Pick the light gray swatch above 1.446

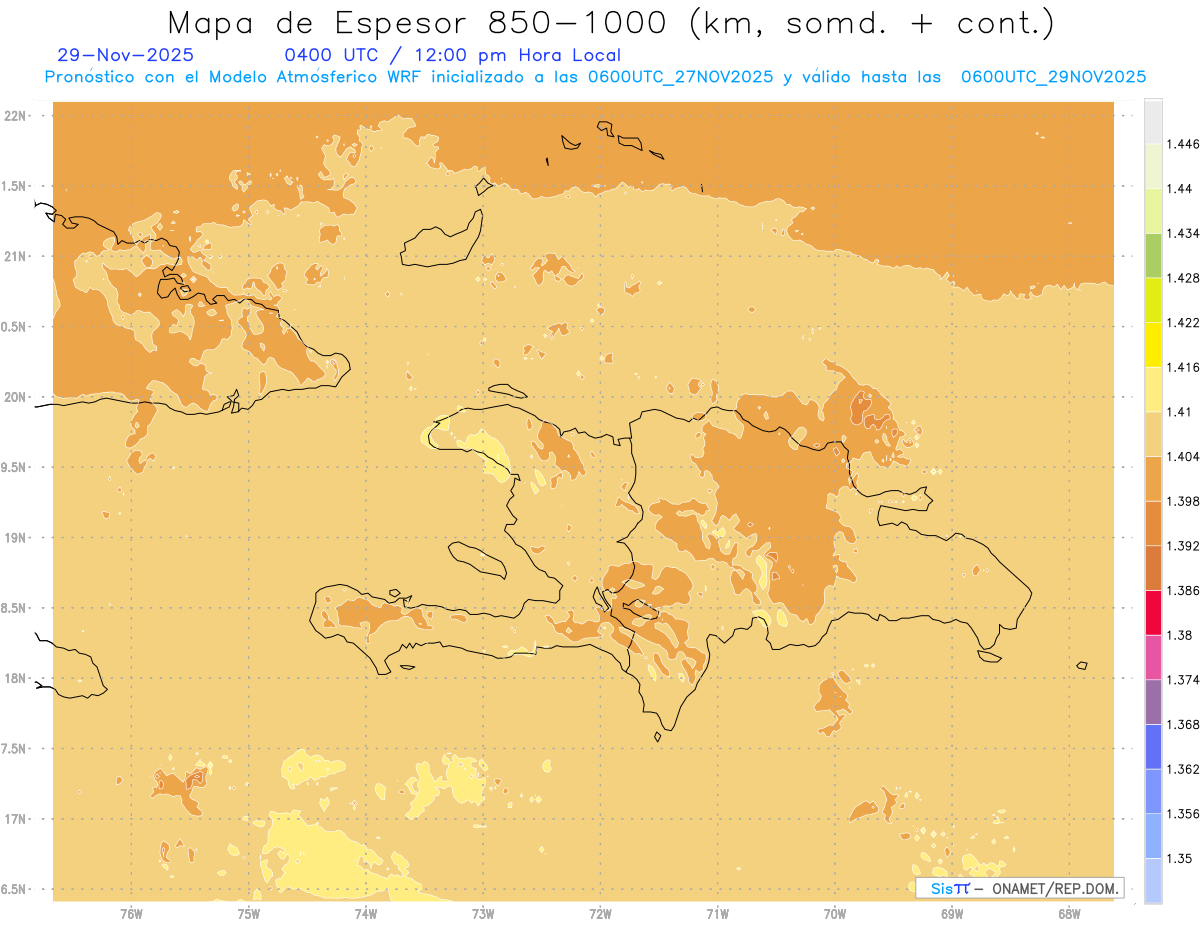pos(1153,121)
